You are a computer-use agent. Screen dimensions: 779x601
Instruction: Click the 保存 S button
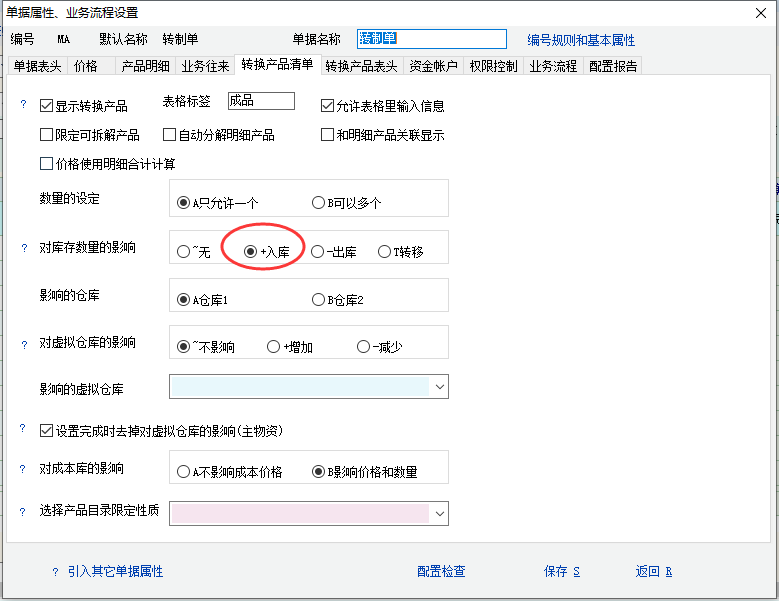click(x=561, y=572)
